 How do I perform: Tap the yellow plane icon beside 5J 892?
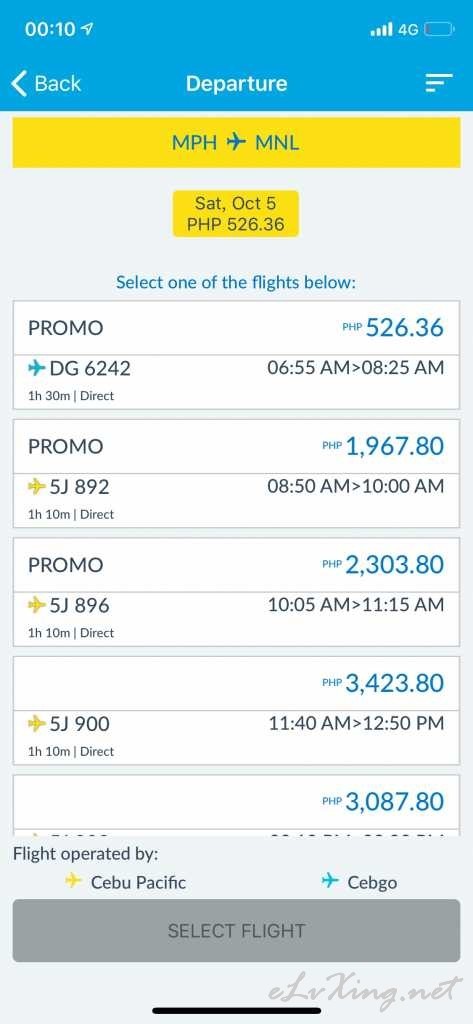[x=37, y=487]
